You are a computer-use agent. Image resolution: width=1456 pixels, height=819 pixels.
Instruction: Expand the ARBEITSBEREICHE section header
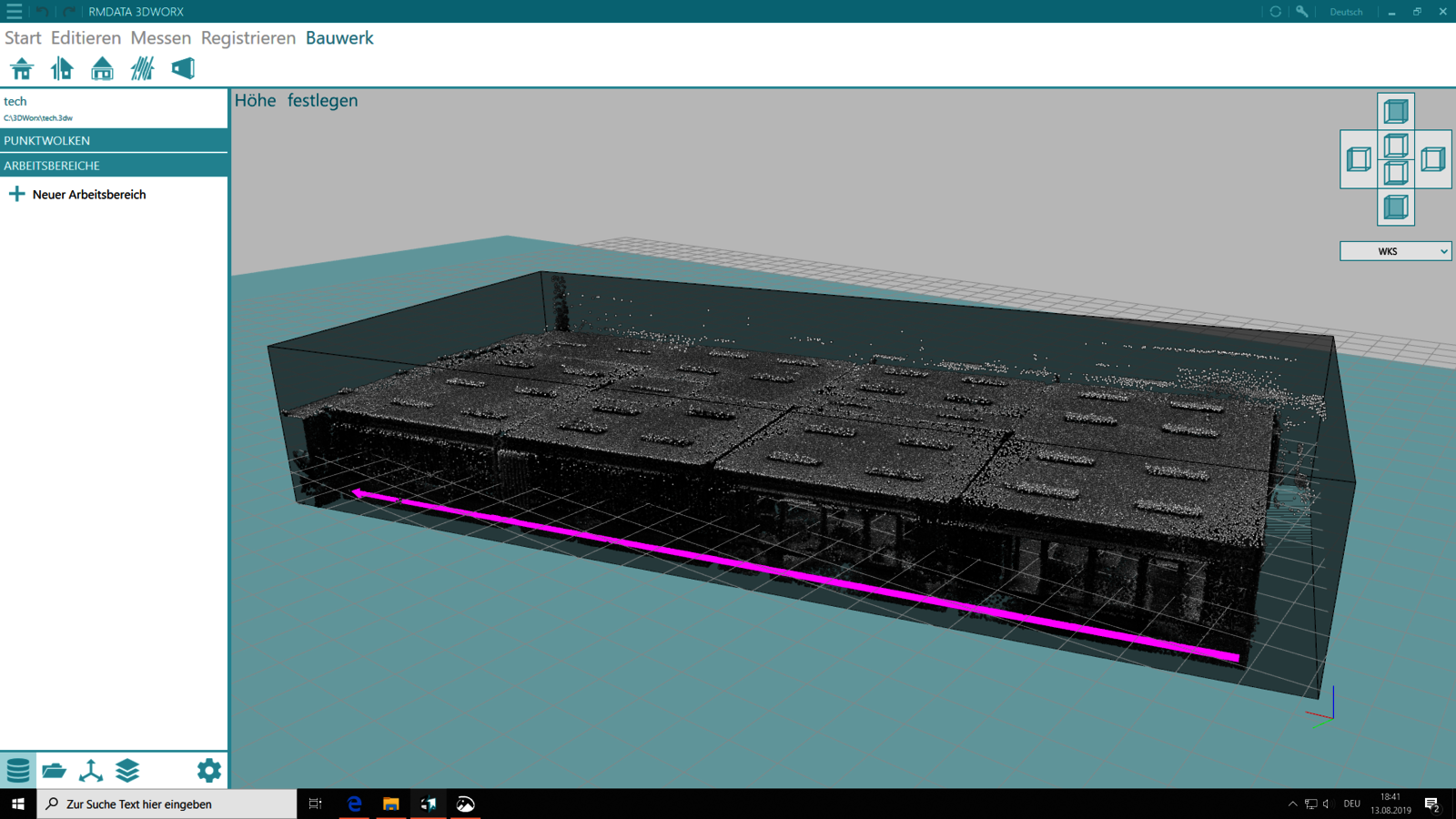click(114, 166)
